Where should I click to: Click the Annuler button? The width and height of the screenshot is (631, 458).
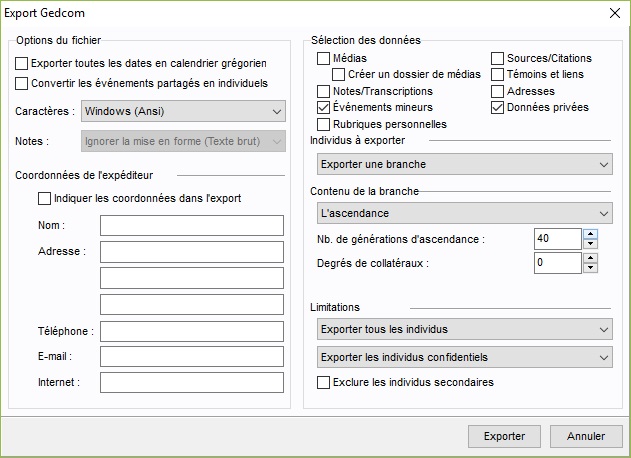586,437
